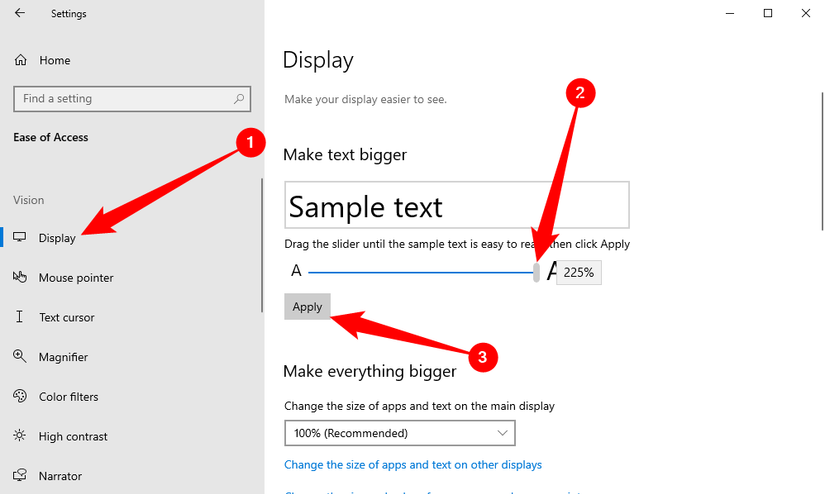
Task: Maximize the Settings window
Action: tap(768, 13)
